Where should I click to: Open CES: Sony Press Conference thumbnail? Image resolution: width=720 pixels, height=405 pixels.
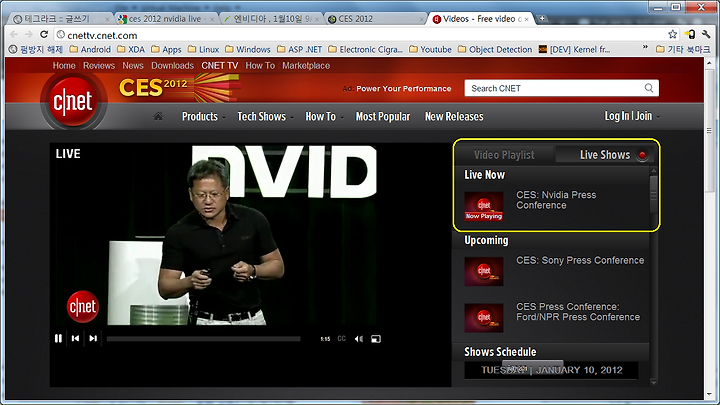tap(484, 271)
